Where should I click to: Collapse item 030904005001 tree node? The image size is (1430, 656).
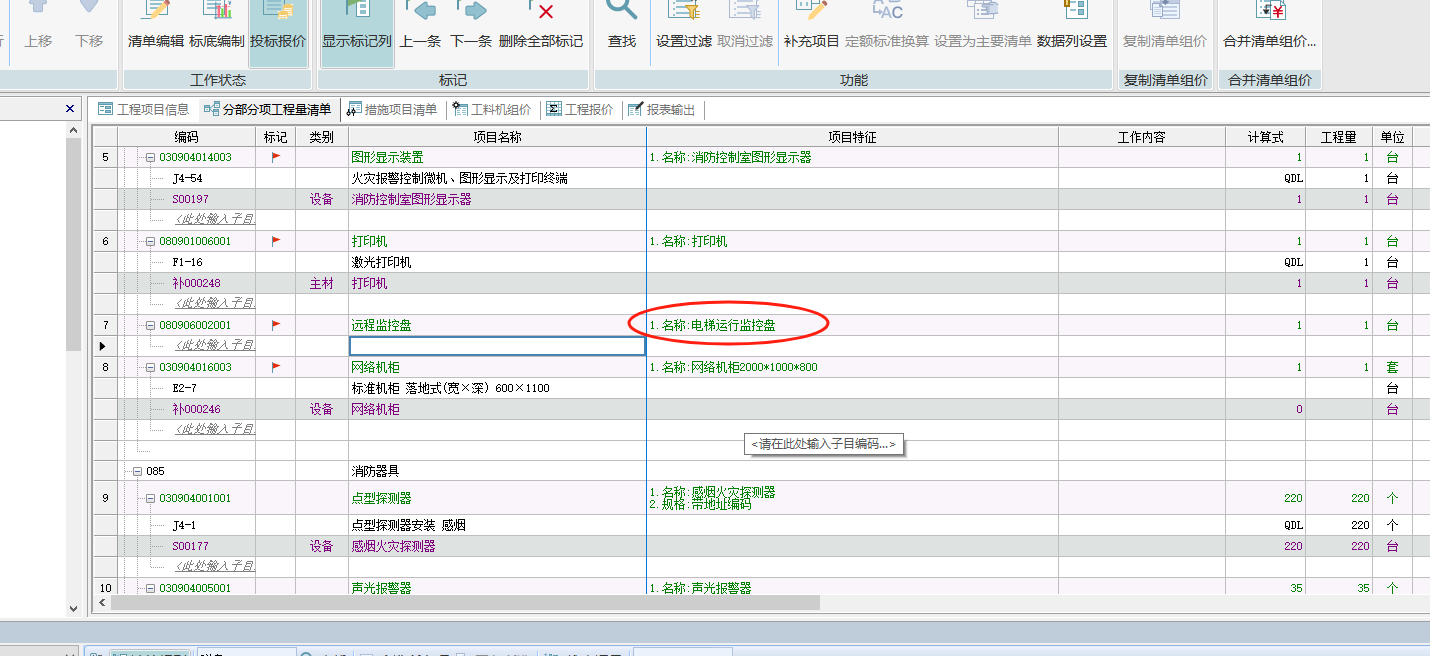(x=150, y=588)
